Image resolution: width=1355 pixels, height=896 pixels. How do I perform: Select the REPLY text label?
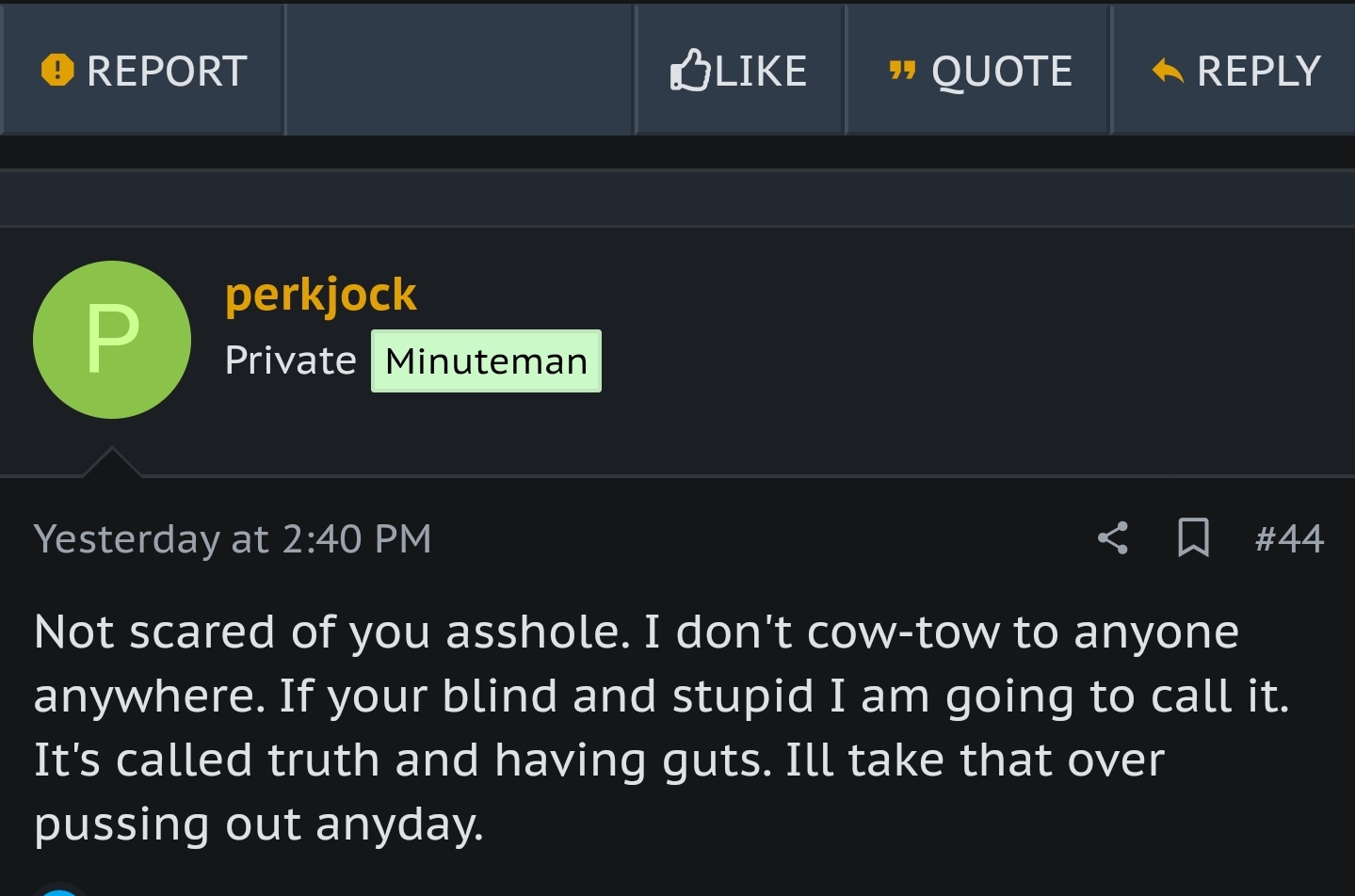pos(1259,72)
